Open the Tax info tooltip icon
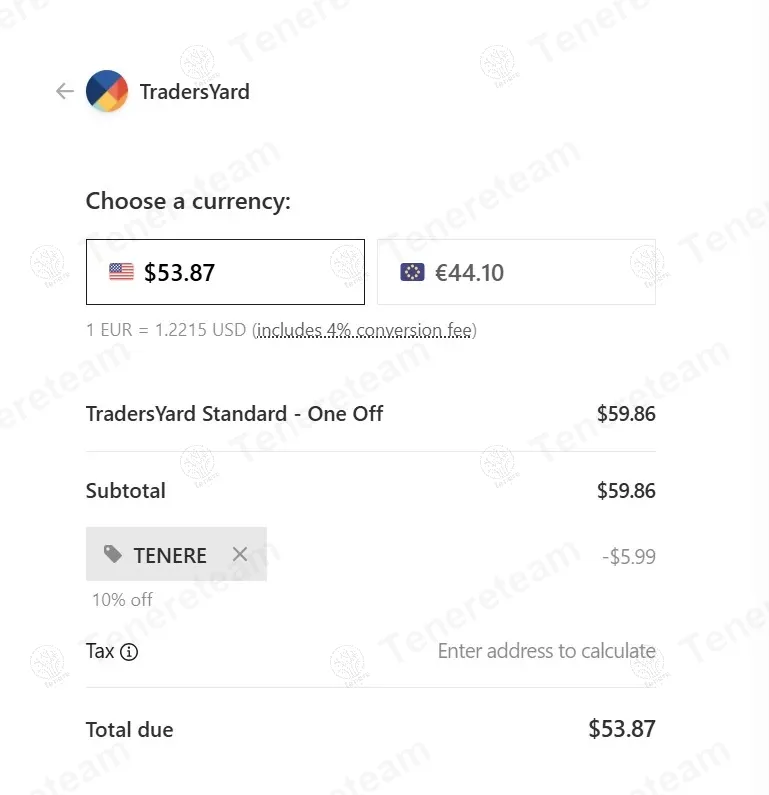The width and height of the screenshot is (769, 795). [x=129, y=652]
